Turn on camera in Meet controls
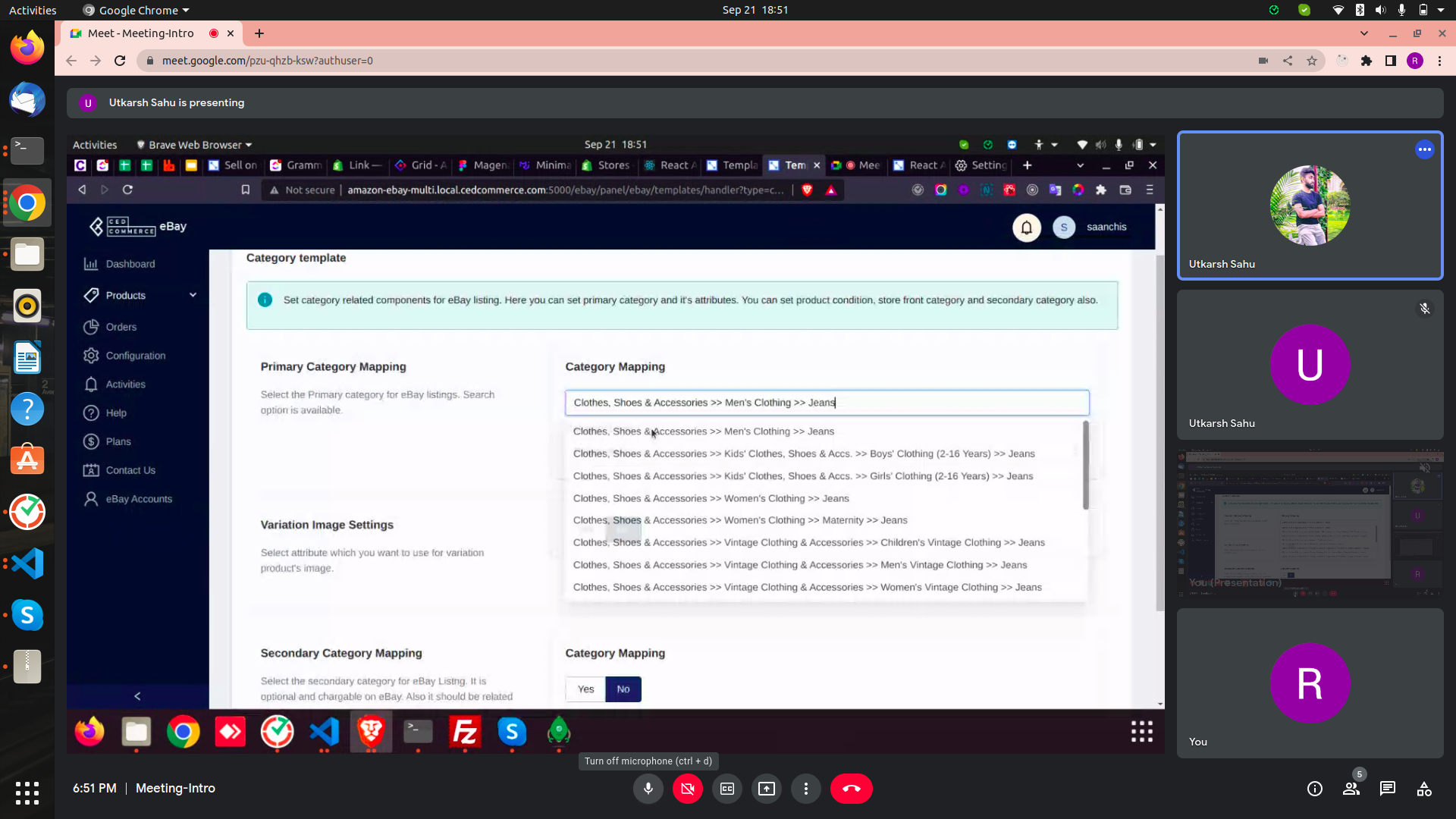 click(687, 789)
